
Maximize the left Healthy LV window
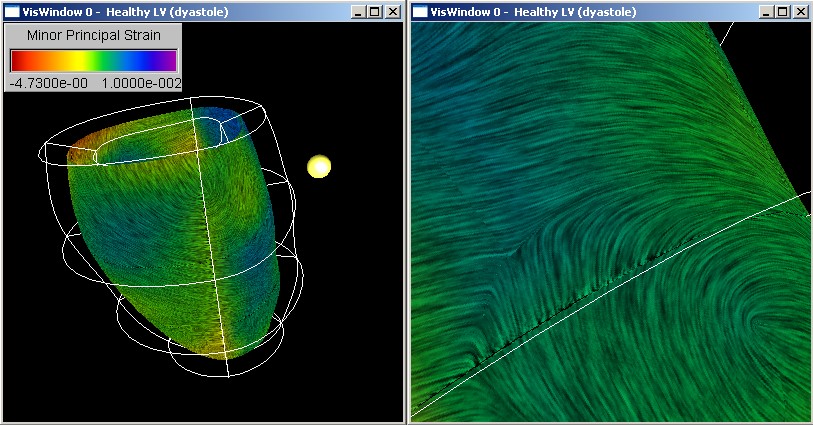point(375,11)
